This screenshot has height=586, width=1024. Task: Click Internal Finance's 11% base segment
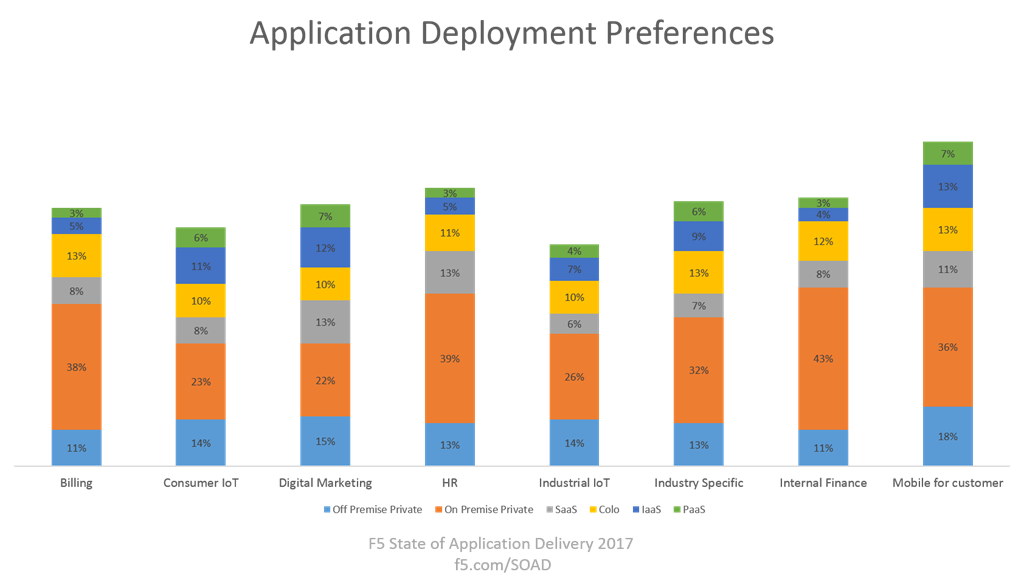point(824,448)
